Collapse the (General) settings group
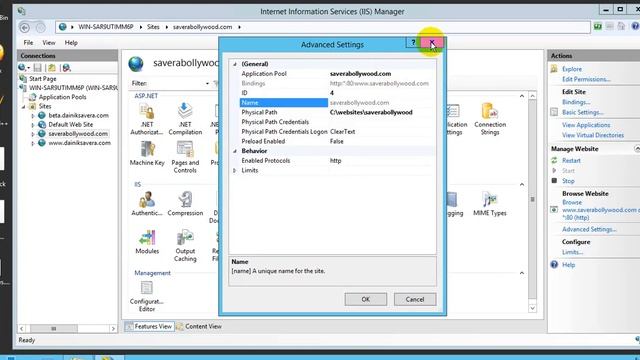The width and height of the screenshot is (640, 360). click(x=235, y=64)
